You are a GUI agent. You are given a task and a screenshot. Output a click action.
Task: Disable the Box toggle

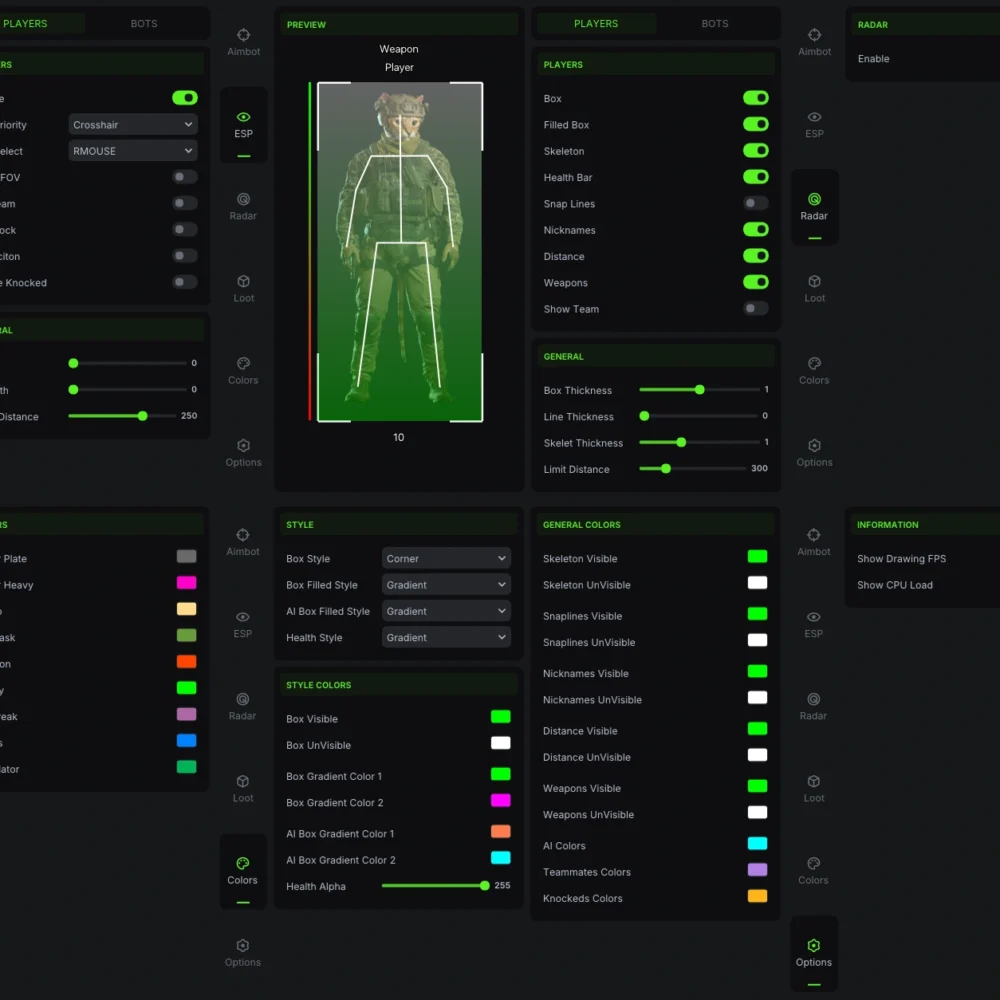coord(756,98)
